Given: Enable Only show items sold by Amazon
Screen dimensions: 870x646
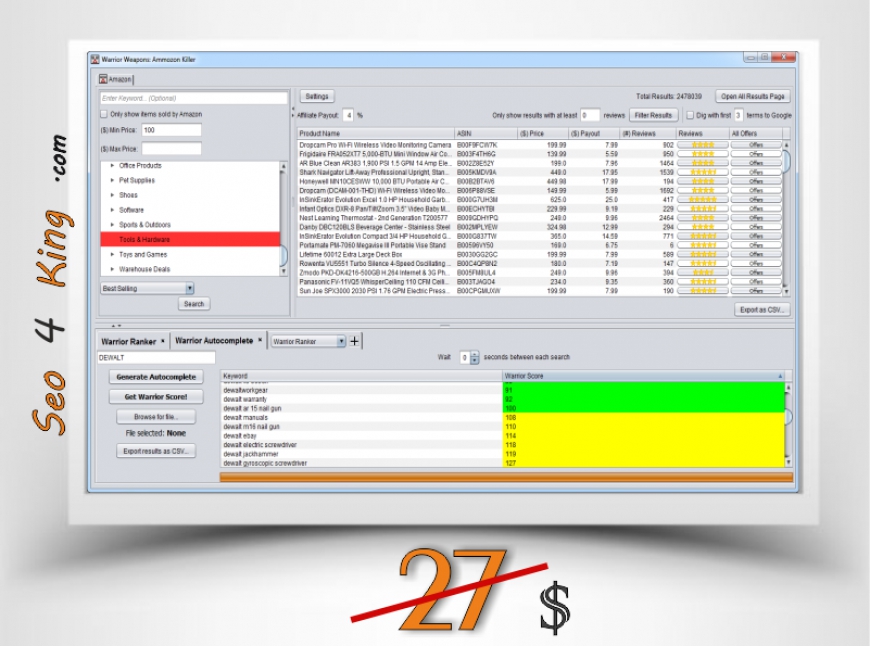Looking at the screenshot, I should pos(104,114).
